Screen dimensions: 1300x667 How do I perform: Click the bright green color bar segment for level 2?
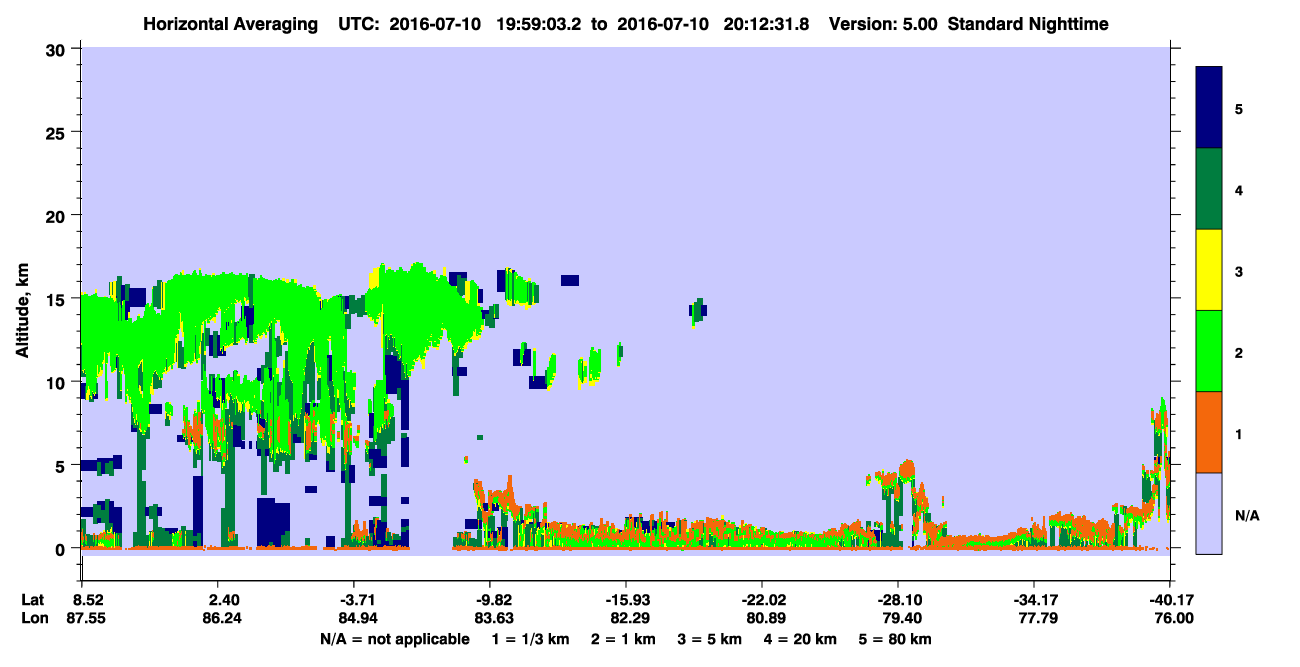pyautogui.click(x=1209, y=351)
